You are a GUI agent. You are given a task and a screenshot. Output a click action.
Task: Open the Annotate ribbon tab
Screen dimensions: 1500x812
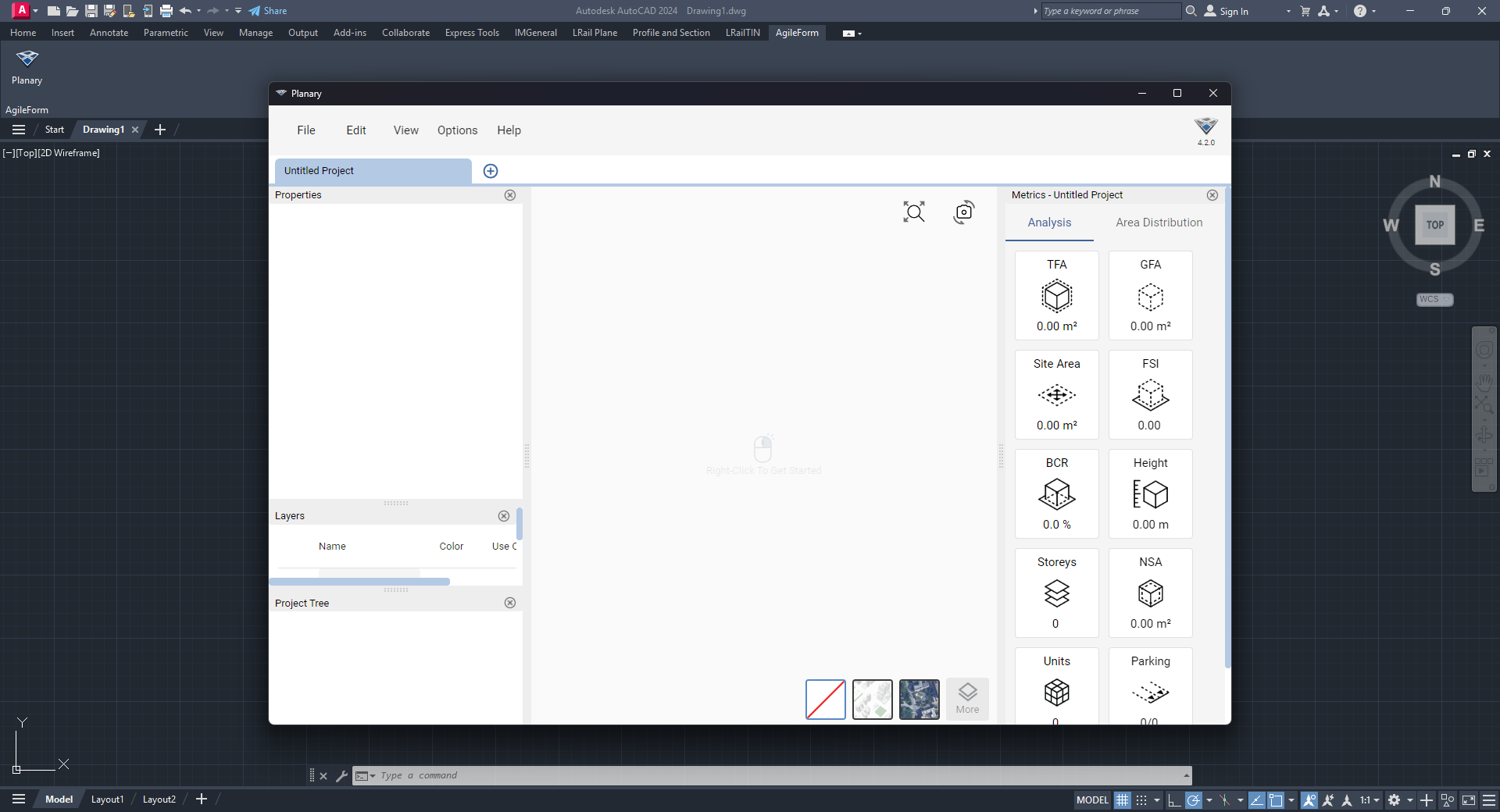point(109,33)
